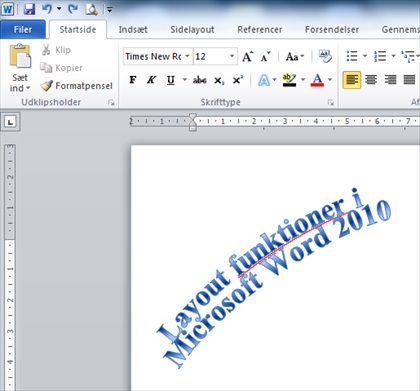
Task: Switch to the Startside tab
Action: click(78, 29)
